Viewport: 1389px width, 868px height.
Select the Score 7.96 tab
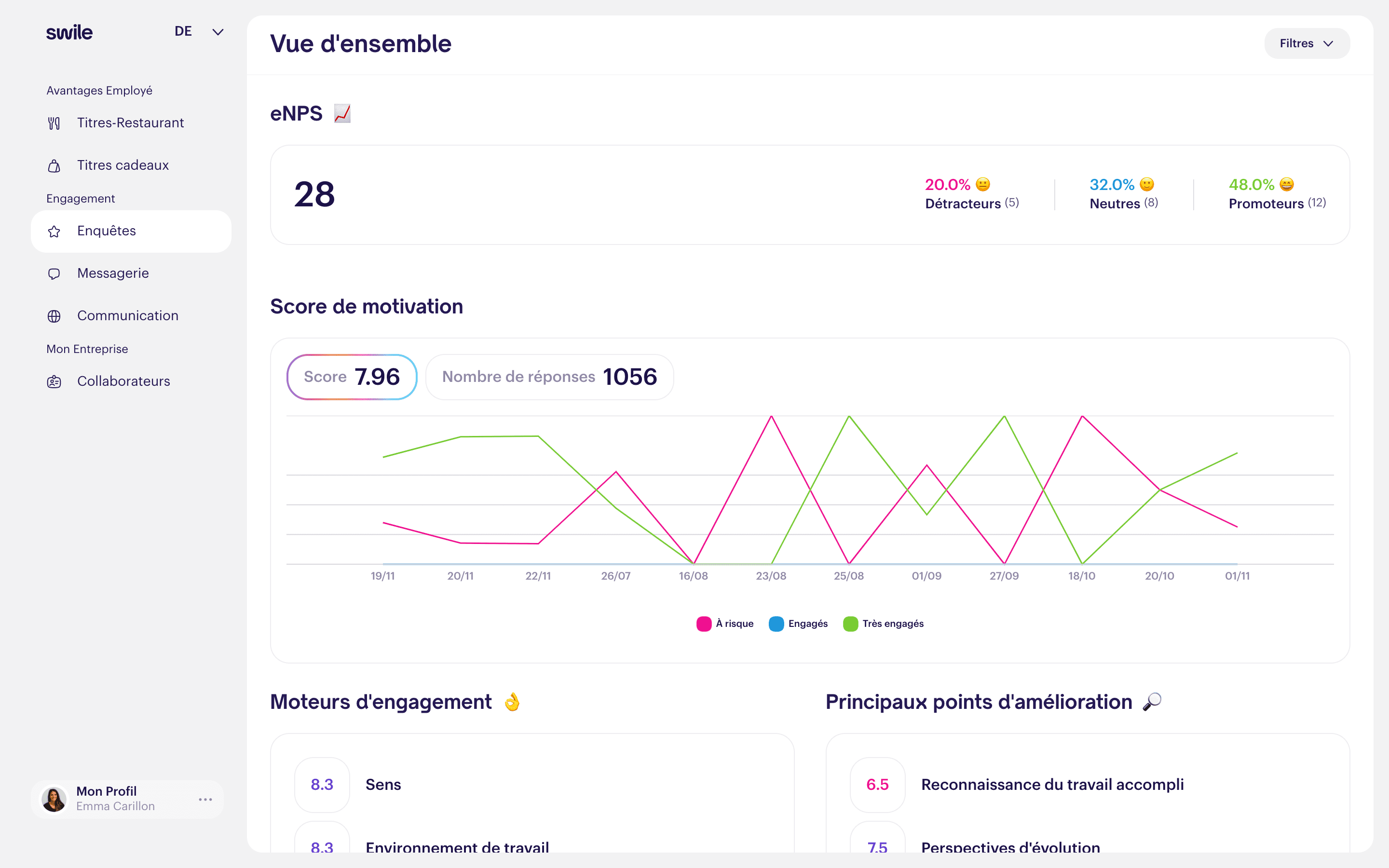pos(352,377)
